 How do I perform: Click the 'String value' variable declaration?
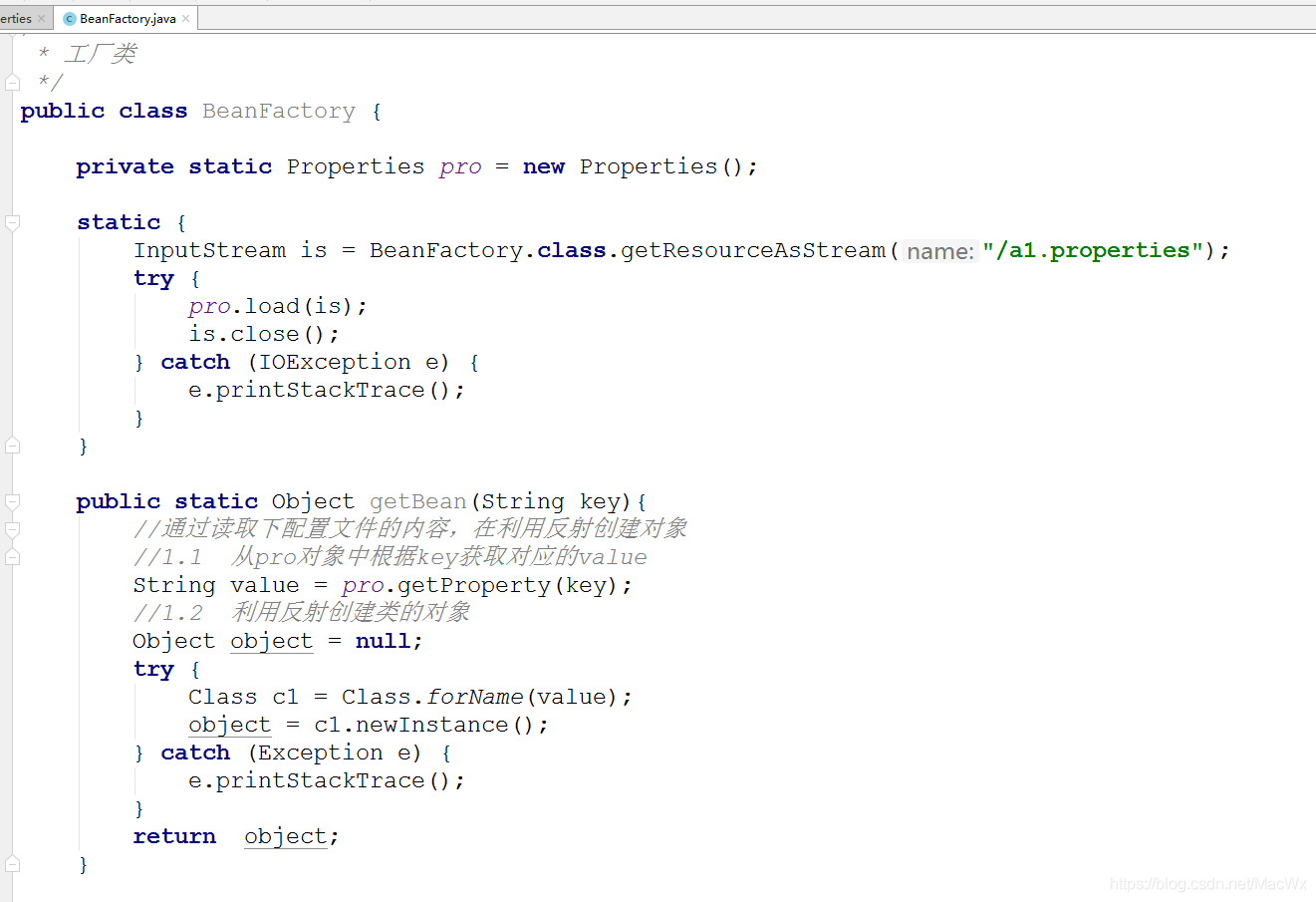216,585
